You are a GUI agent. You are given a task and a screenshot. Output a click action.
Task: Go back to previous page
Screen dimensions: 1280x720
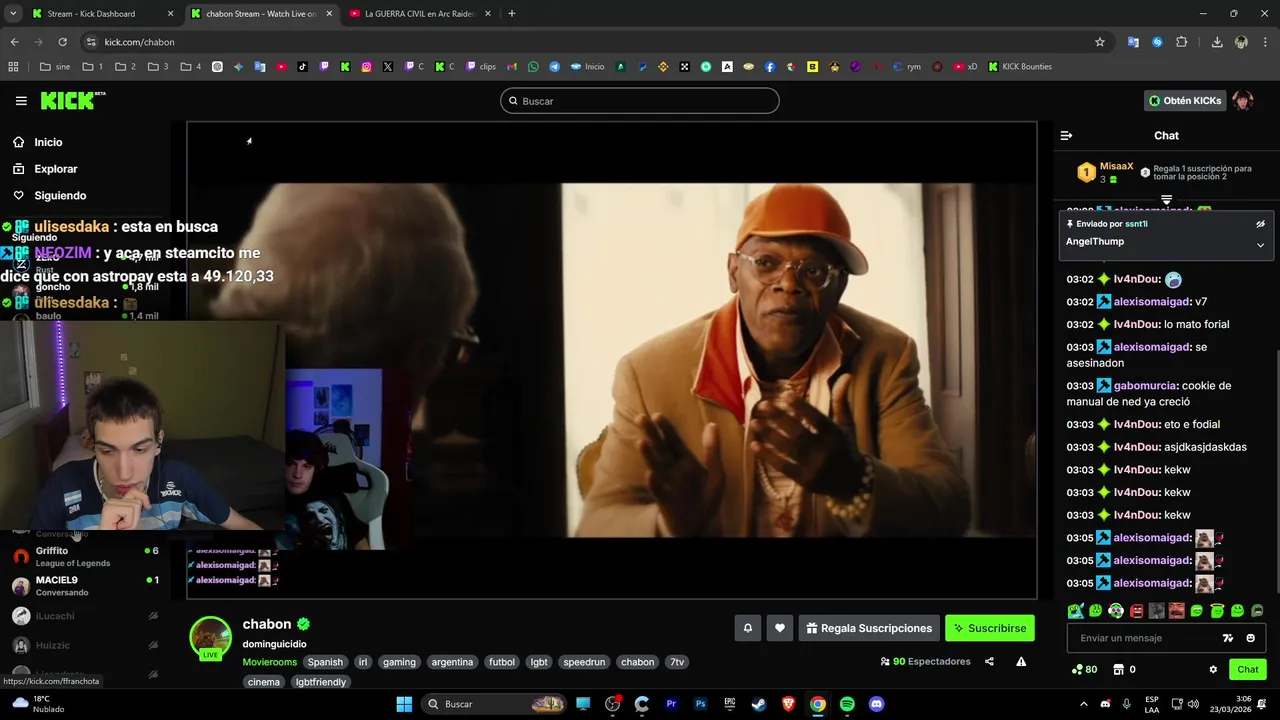(x=14, y=42)
